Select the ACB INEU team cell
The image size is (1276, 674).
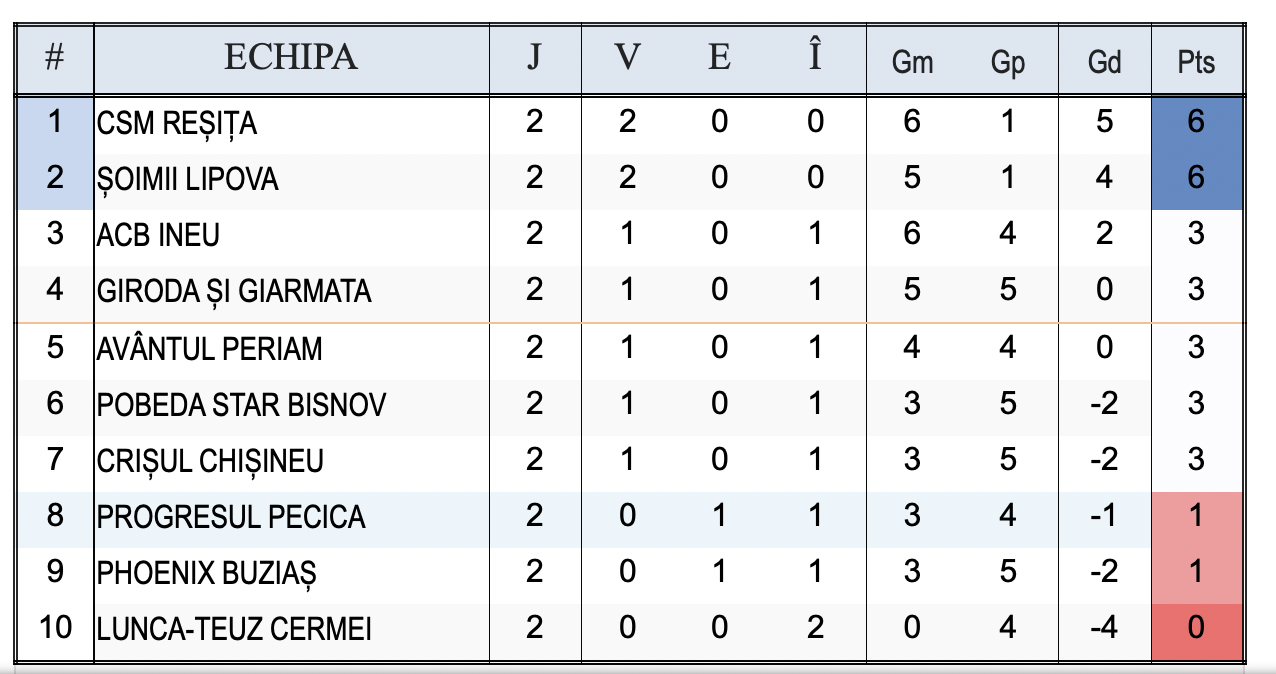(158, 236)
